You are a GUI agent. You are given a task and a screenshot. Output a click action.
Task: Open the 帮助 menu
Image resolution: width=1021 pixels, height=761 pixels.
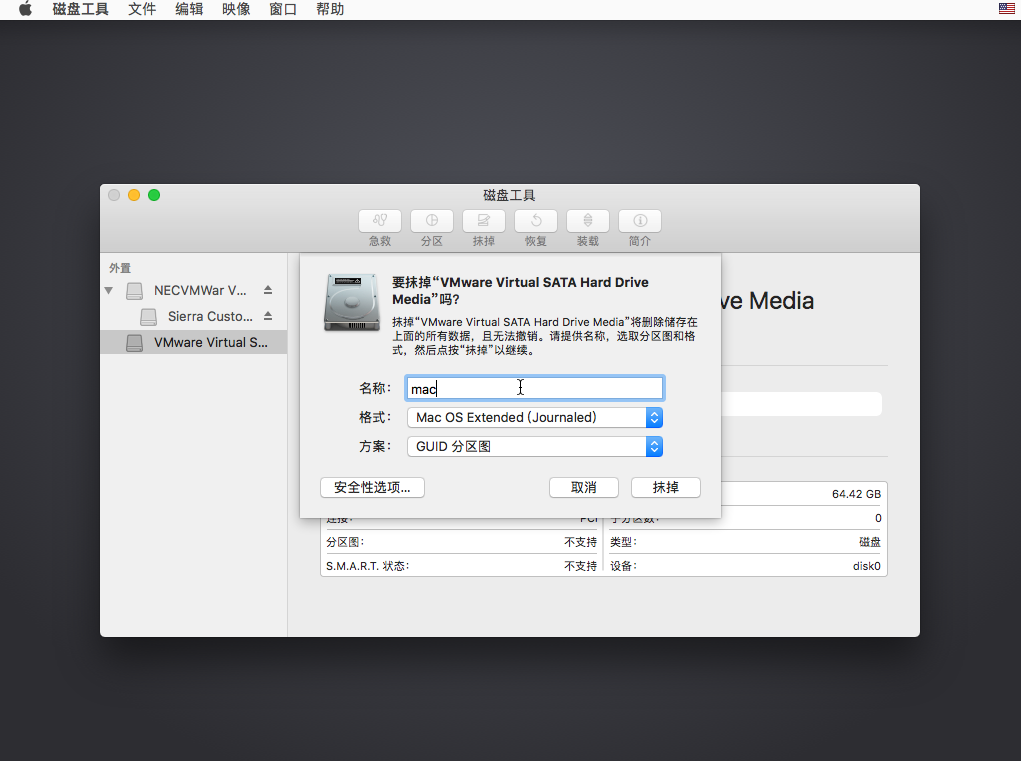329,9
